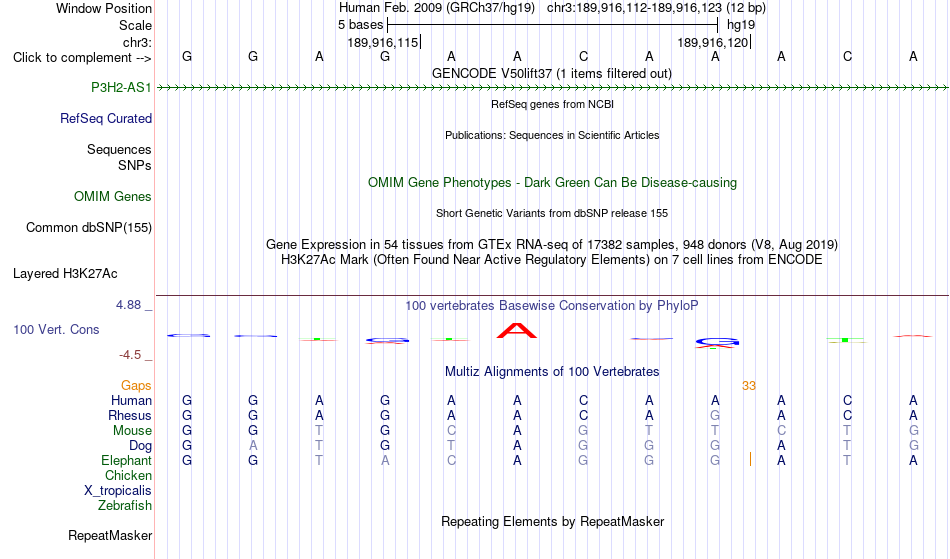Click the 'Click to complement -->' label
This screenshot has height=559, width=950.
coord(82,58)
